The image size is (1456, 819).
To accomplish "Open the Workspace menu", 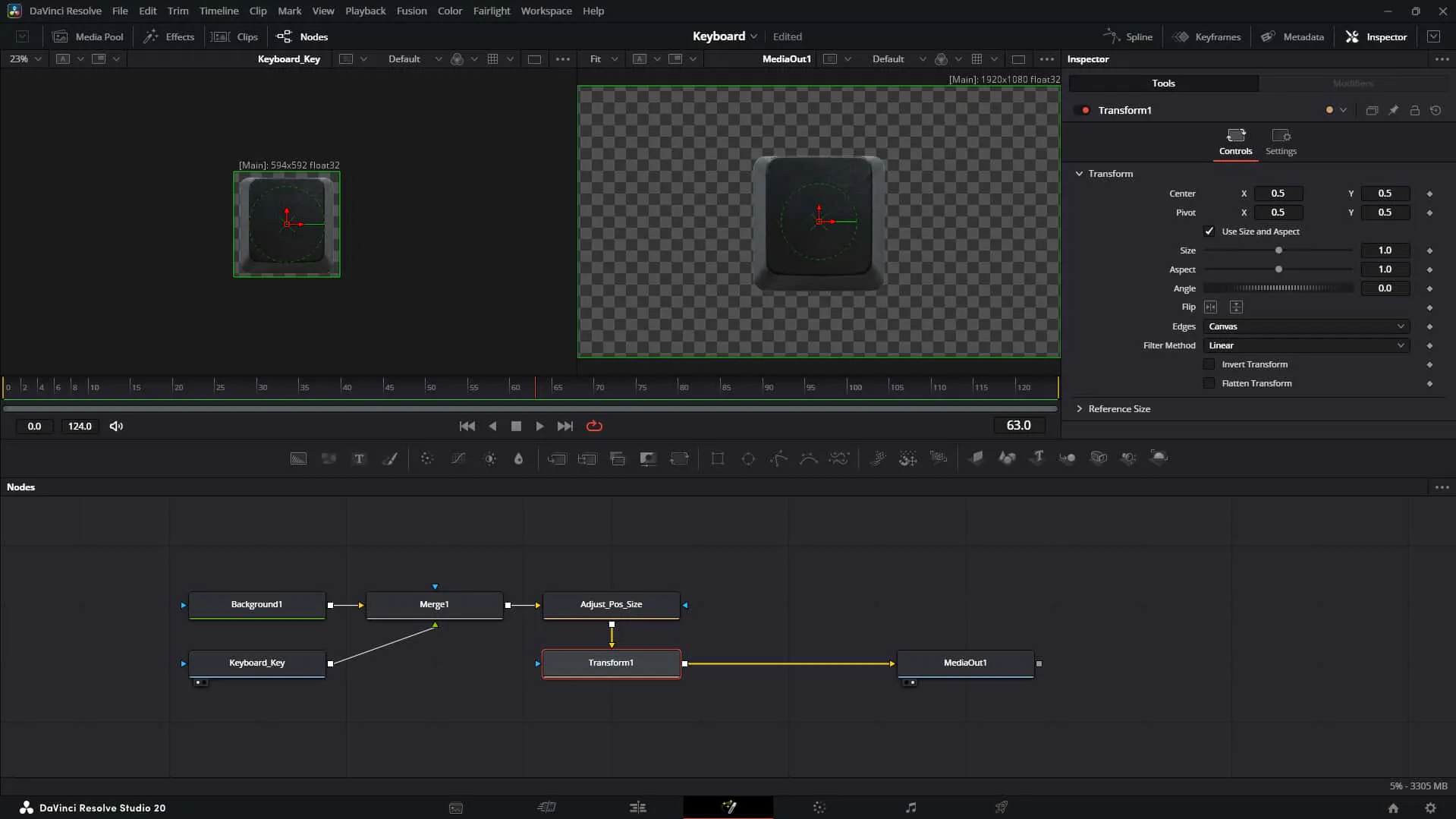I will 546,11.
